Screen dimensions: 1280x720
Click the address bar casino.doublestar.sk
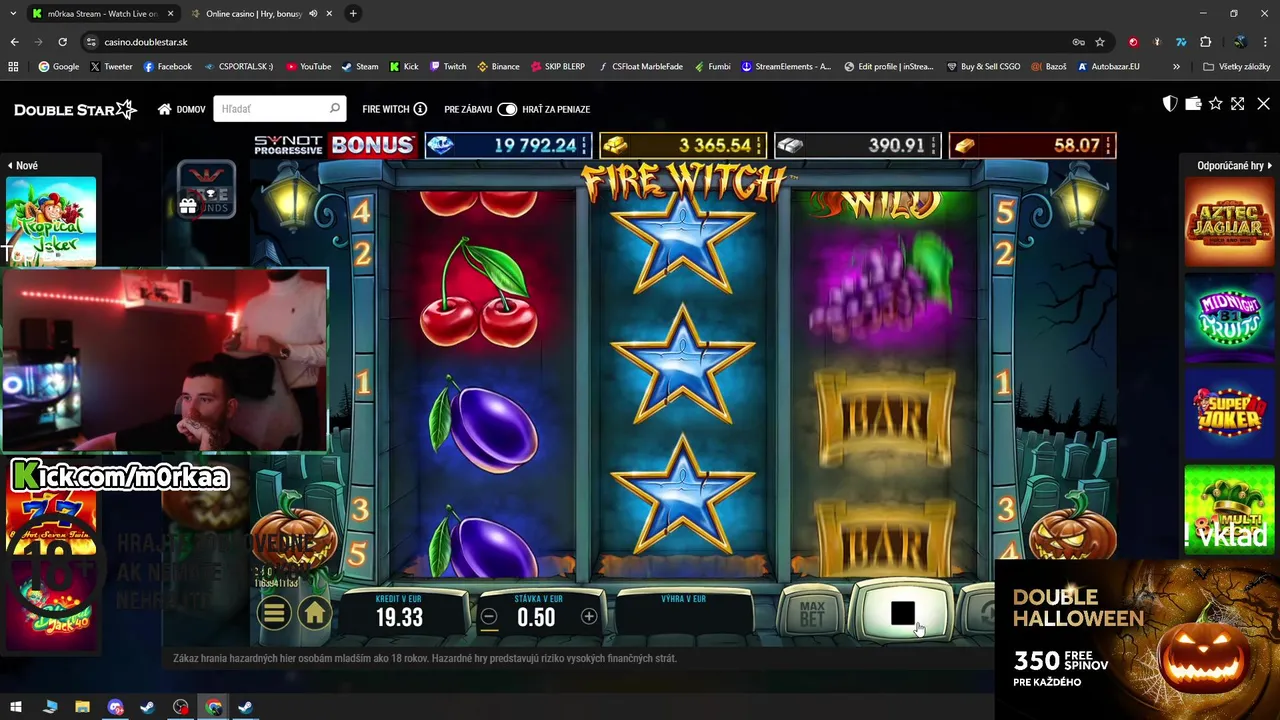pyautogui.click(x=146, y=42)
